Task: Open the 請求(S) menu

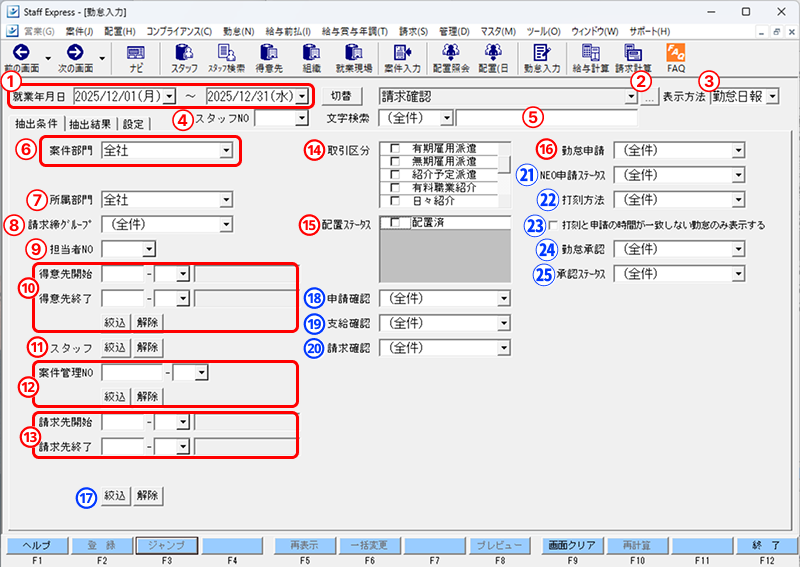Action: pyautogui.click(x=413, y=32)
